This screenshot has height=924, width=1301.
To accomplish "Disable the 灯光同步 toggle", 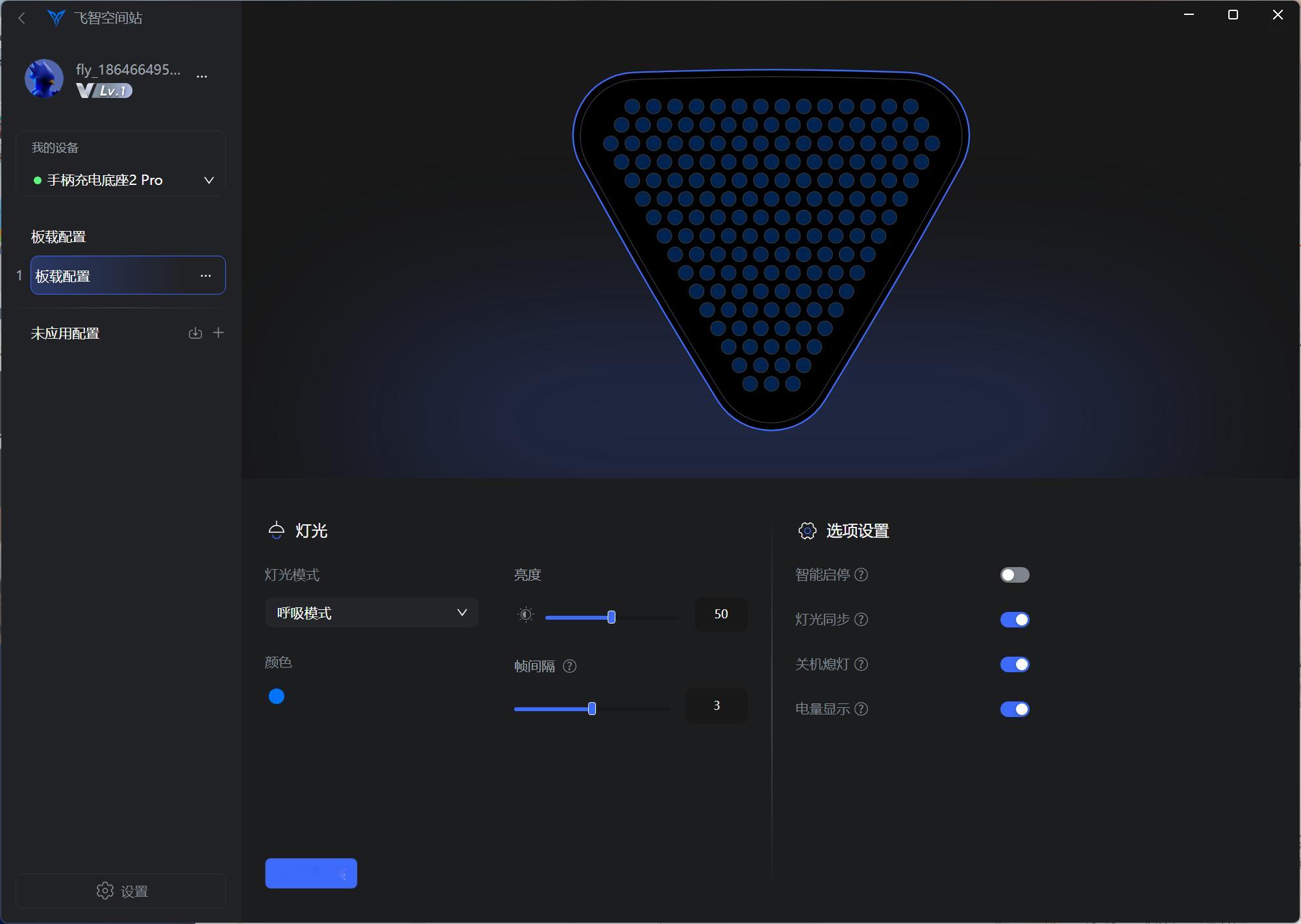I will point(1014,620).
